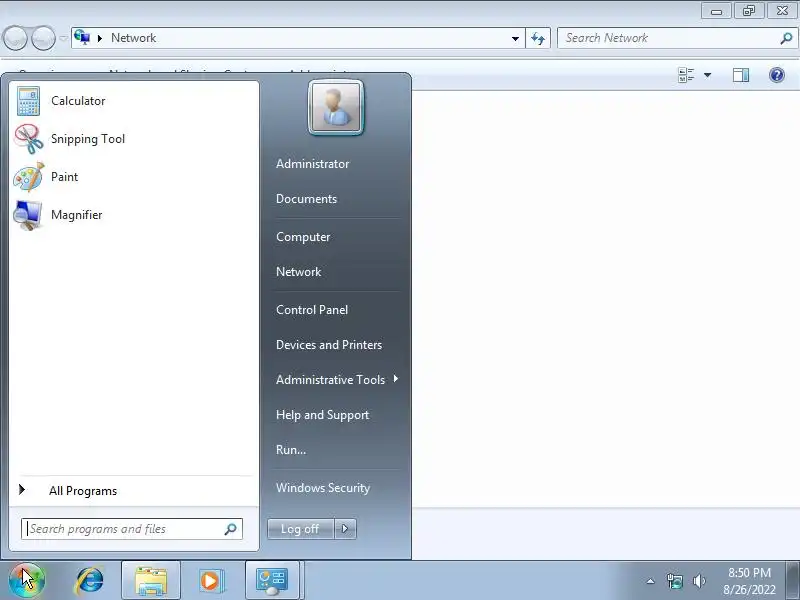Expand the Administrative Tools submenu
The width and height of the screenshot is (800, 600).
coord(337,380)
